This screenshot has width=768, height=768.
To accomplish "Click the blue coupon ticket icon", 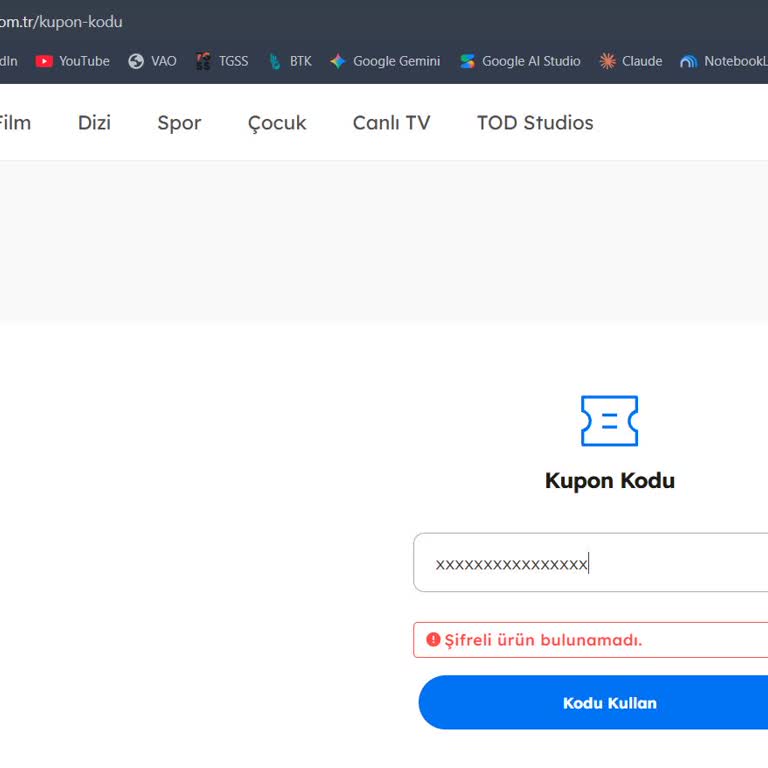I will [609, 421].
